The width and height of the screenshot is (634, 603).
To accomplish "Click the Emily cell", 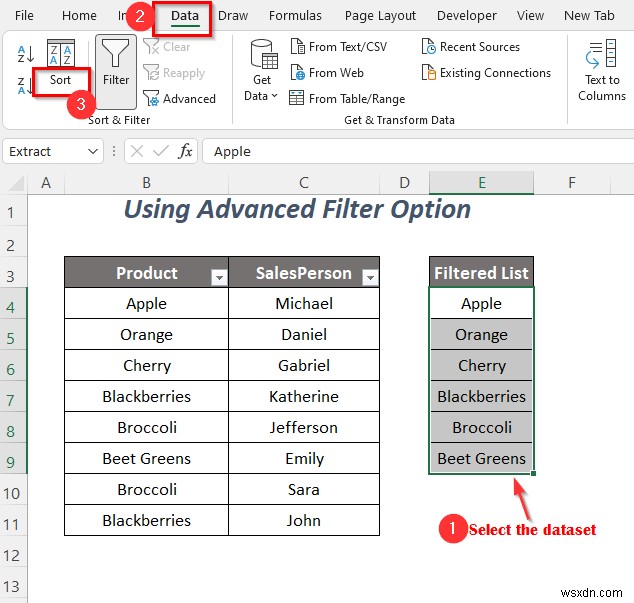I will (304, 459).
